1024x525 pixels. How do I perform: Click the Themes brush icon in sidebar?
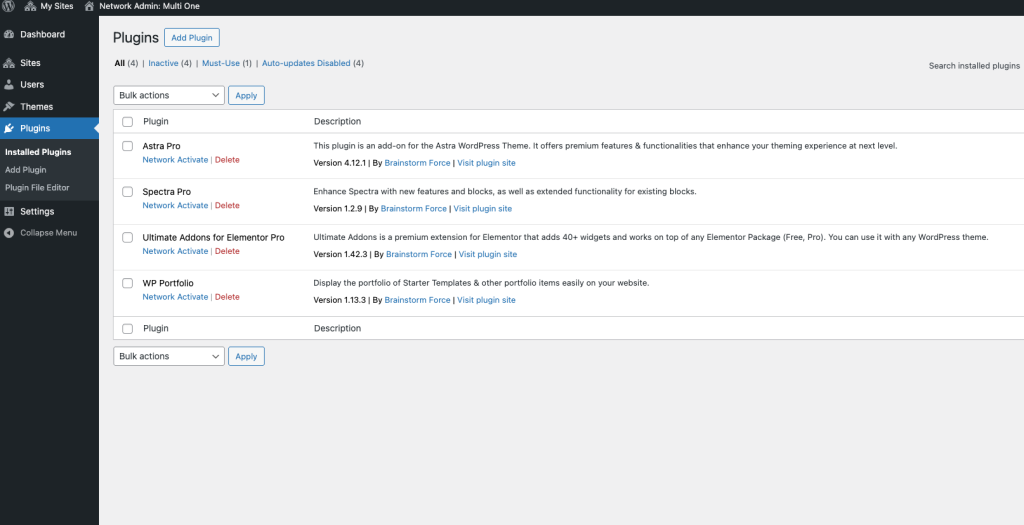click(x=9, y=106)
